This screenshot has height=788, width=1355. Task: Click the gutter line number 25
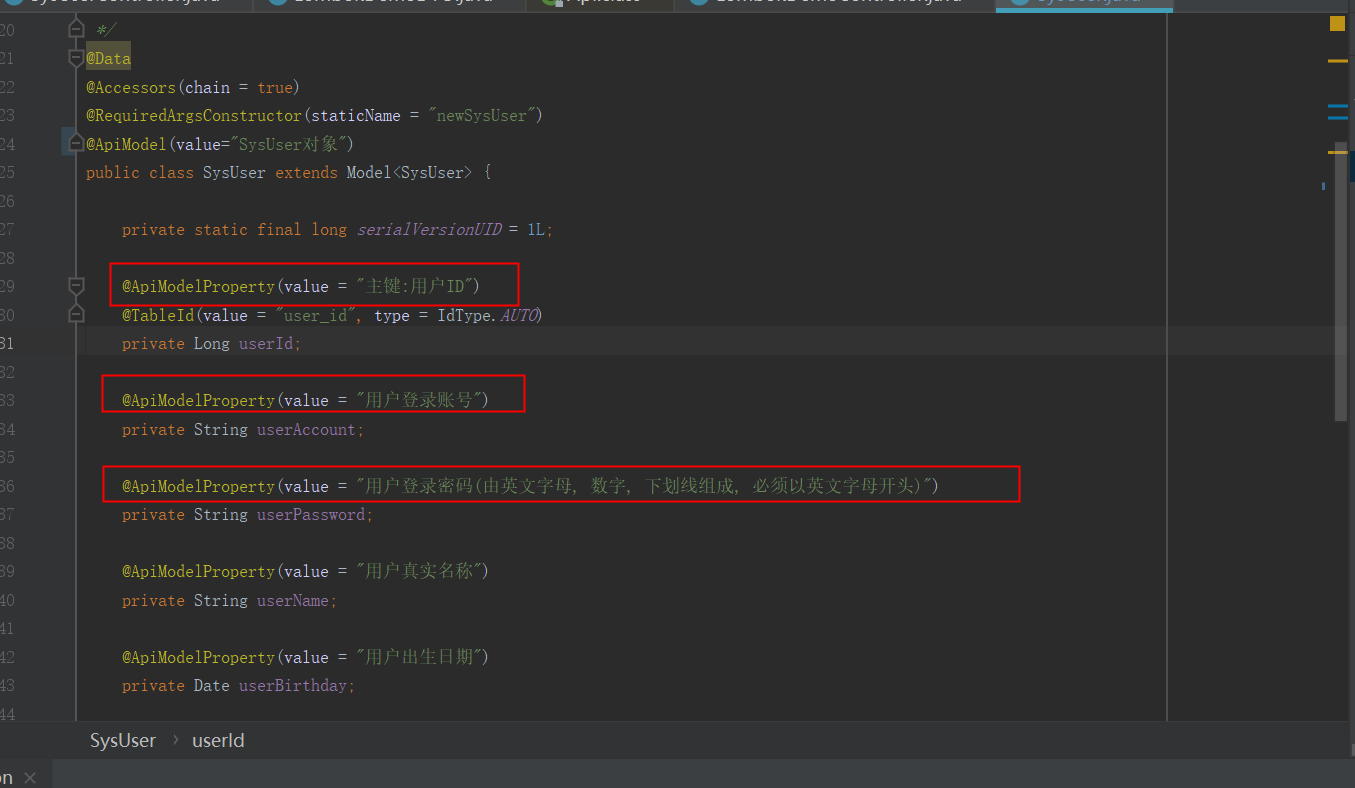pos(7,173)
